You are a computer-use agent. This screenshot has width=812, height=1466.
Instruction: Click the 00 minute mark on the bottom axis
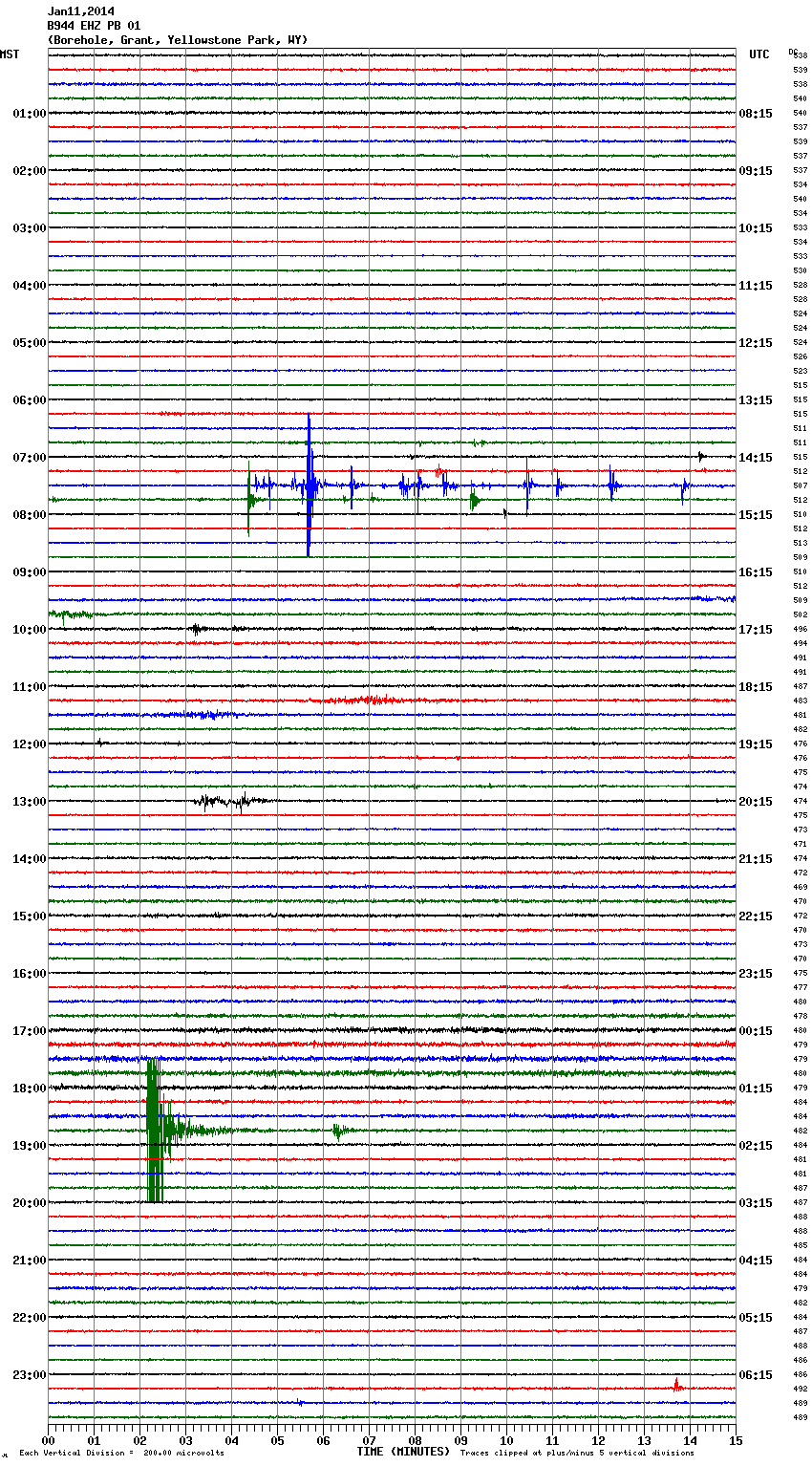click(x=49, y=1440)
